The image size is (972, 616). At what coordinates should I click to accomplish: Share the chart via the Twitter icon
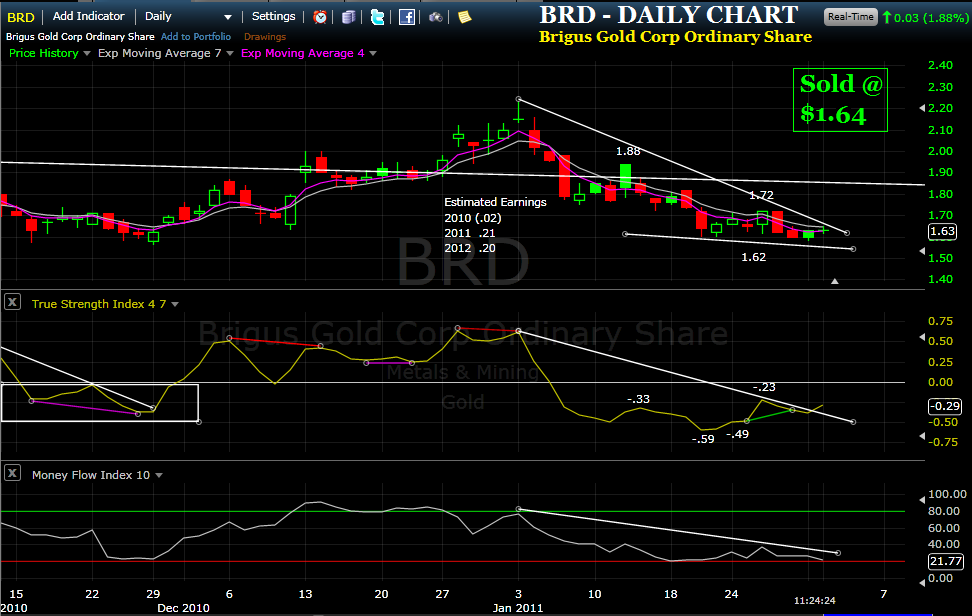point(377,17)
